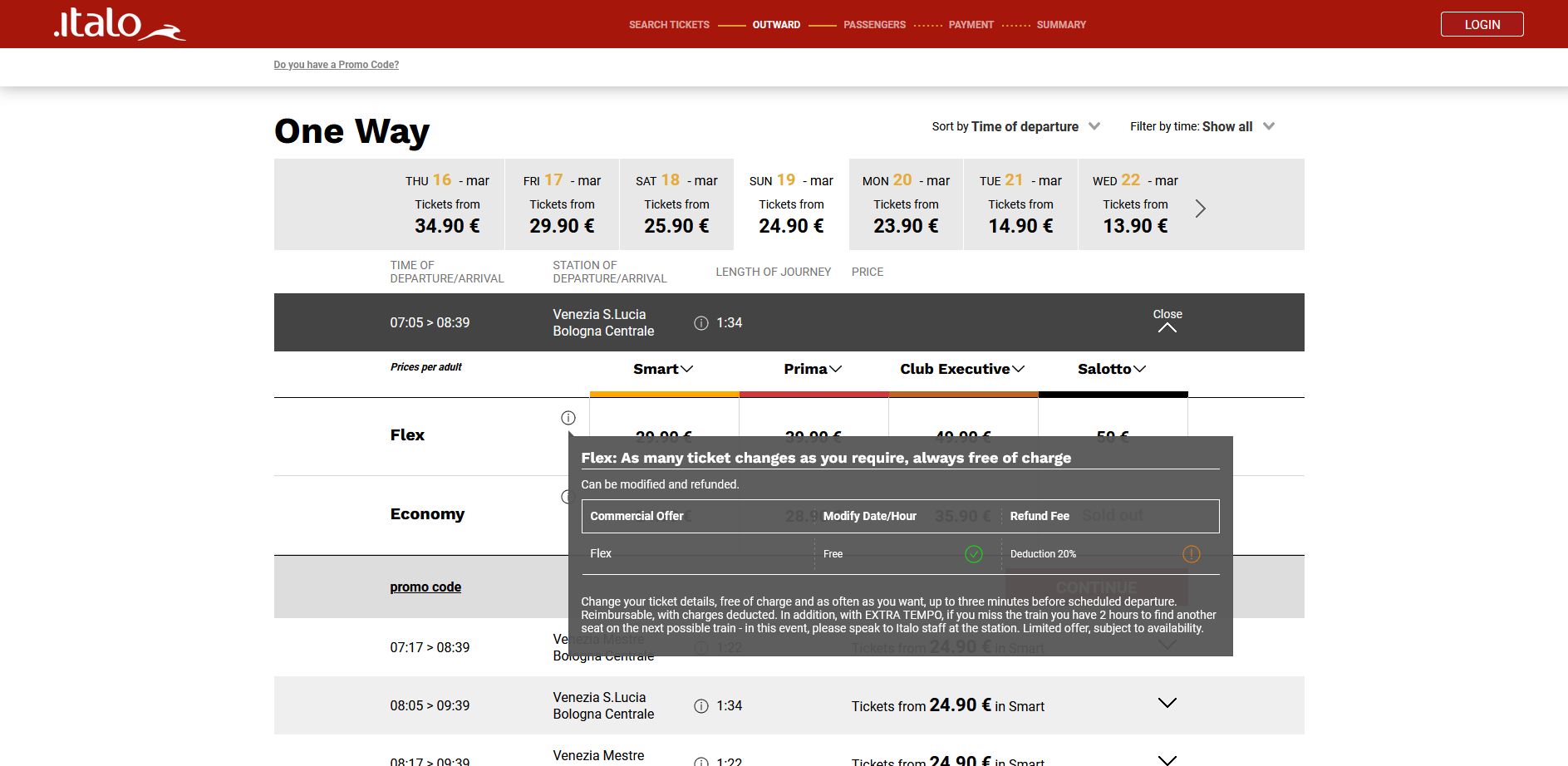This screenshot has width=1568, height=766.
Task: Expand Club Executive class details
Action: tap(962, 369)
